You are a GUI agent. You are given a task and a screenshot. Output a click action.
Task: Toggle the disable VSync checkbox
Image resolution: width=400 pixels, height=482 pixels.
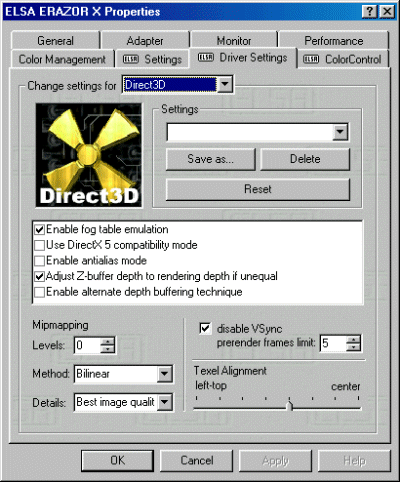pyautogui.click(x=205, y=329)
